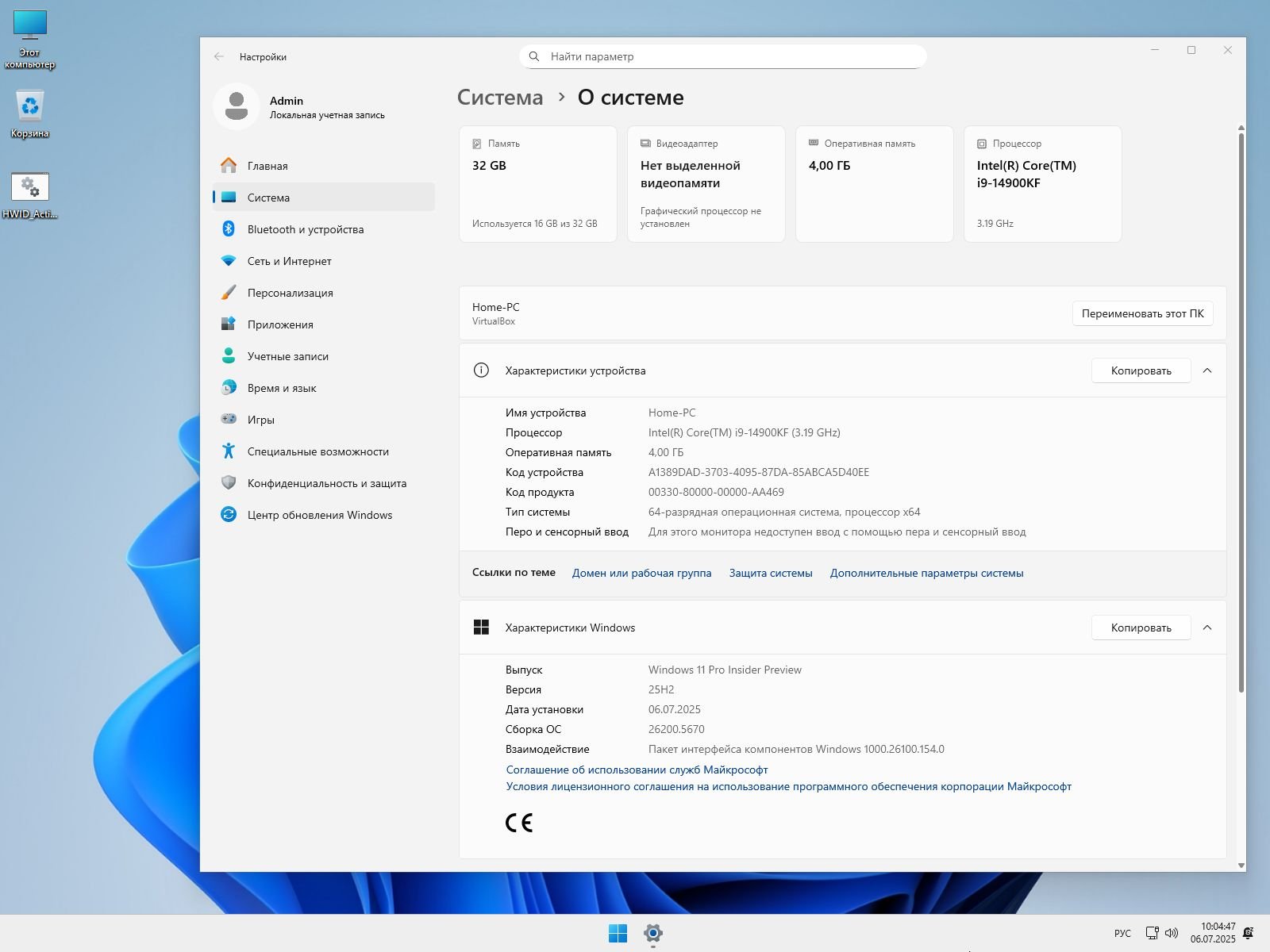Click the vertical scrollbar of the settings page

(1241, 413)
